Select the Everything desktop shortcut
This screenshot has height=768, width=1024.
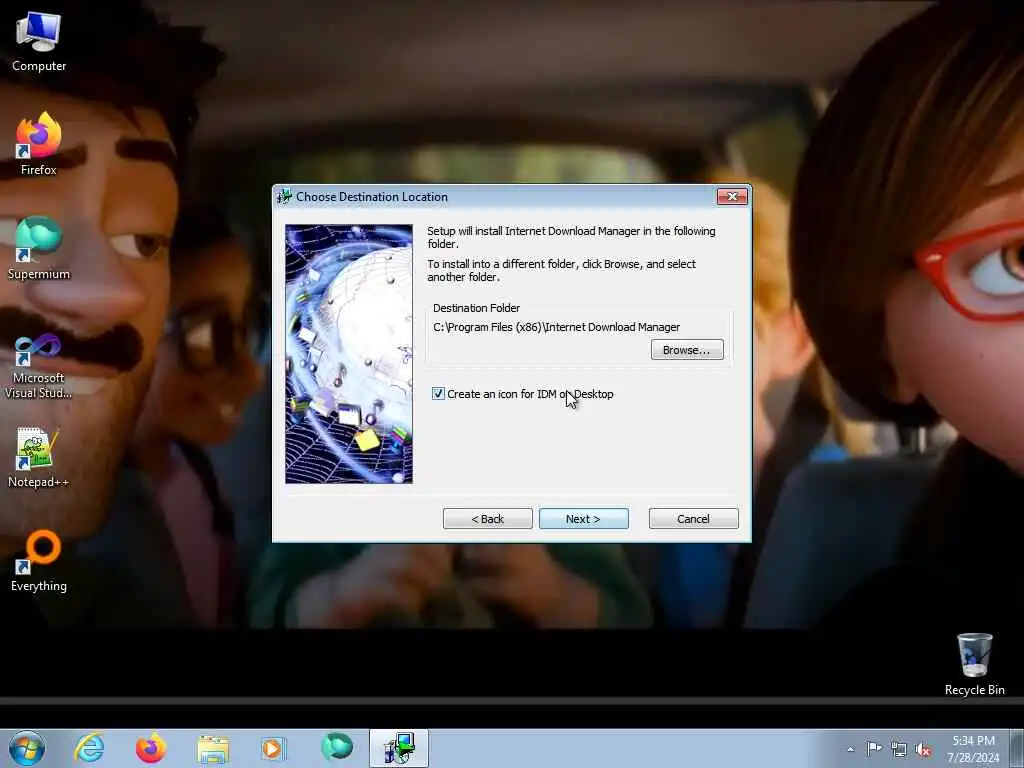39,560
